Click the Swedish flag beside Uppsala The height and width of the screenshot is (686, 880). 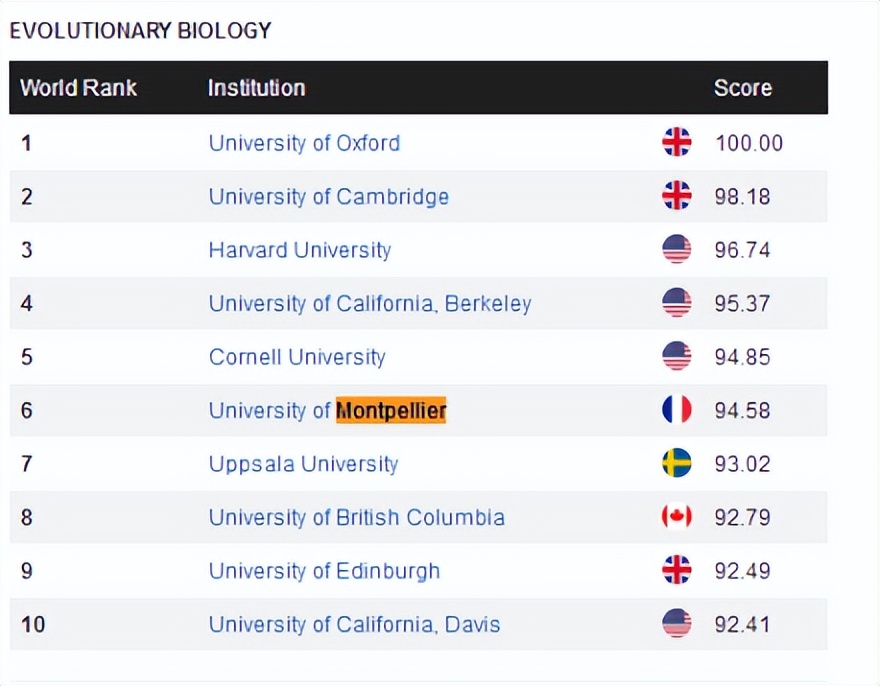tap(677, 464)
